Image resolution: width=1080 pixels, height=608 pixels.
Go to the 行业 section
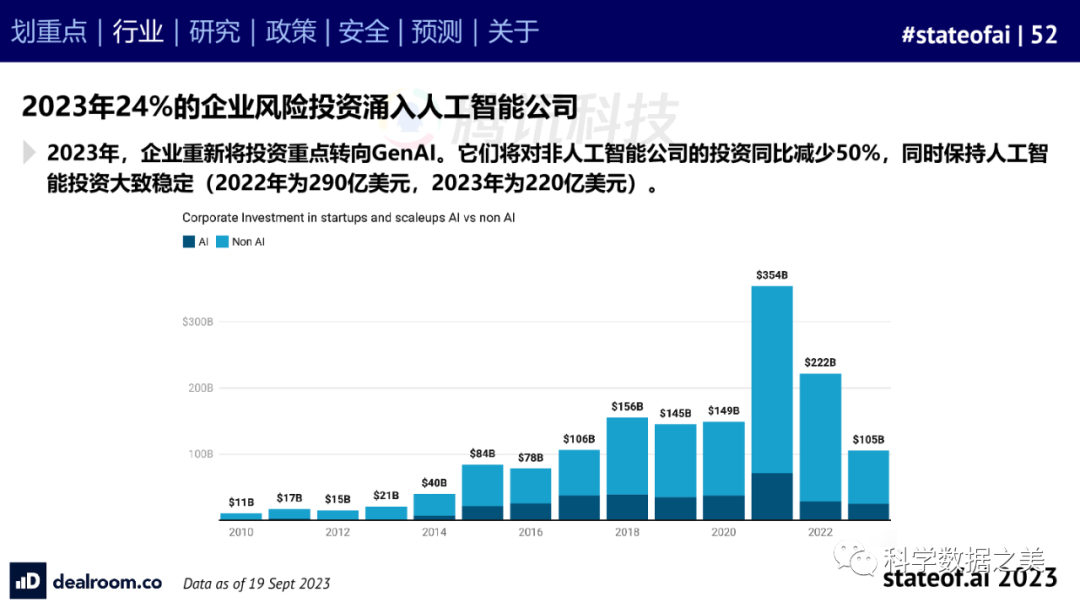[138, 32]
